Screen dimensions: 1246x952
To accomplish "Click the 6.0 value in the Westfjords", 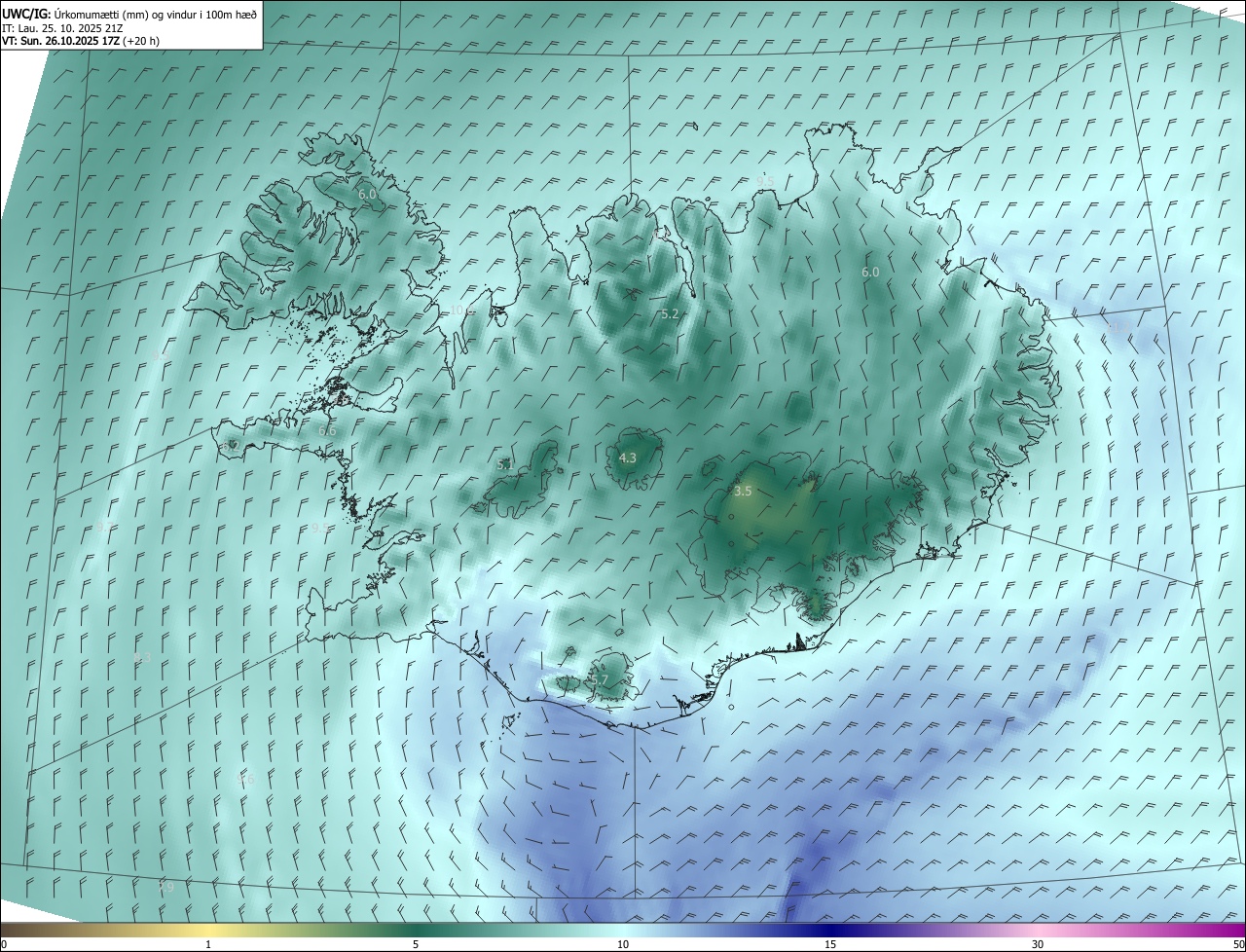I will 367,195.
